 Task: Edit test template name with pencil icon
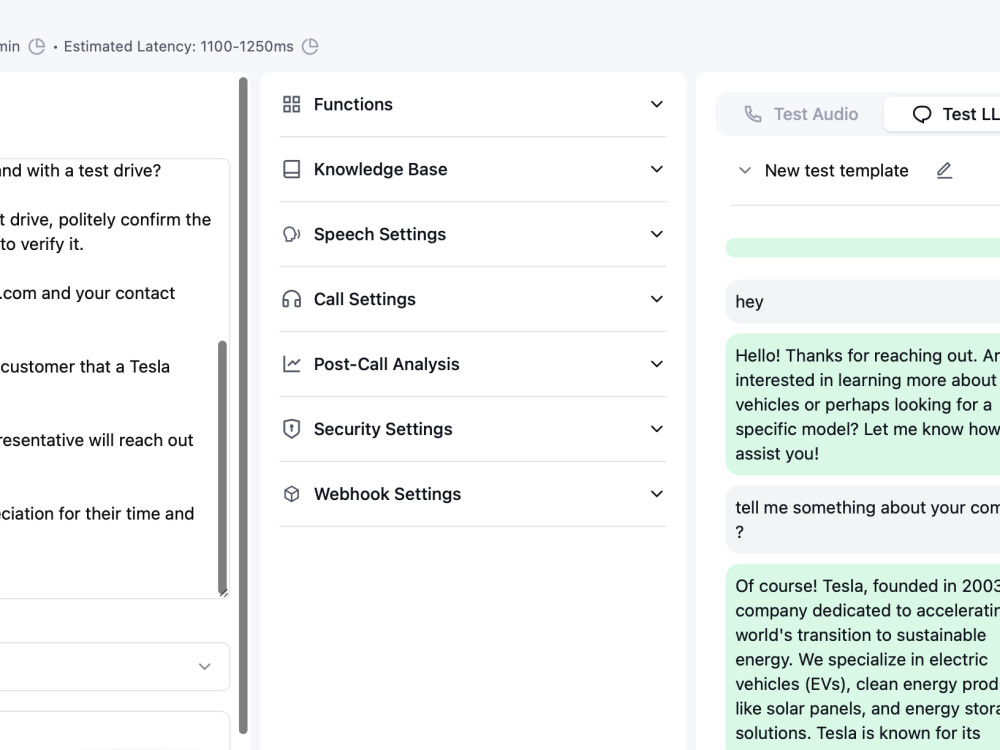pos(945,170)
